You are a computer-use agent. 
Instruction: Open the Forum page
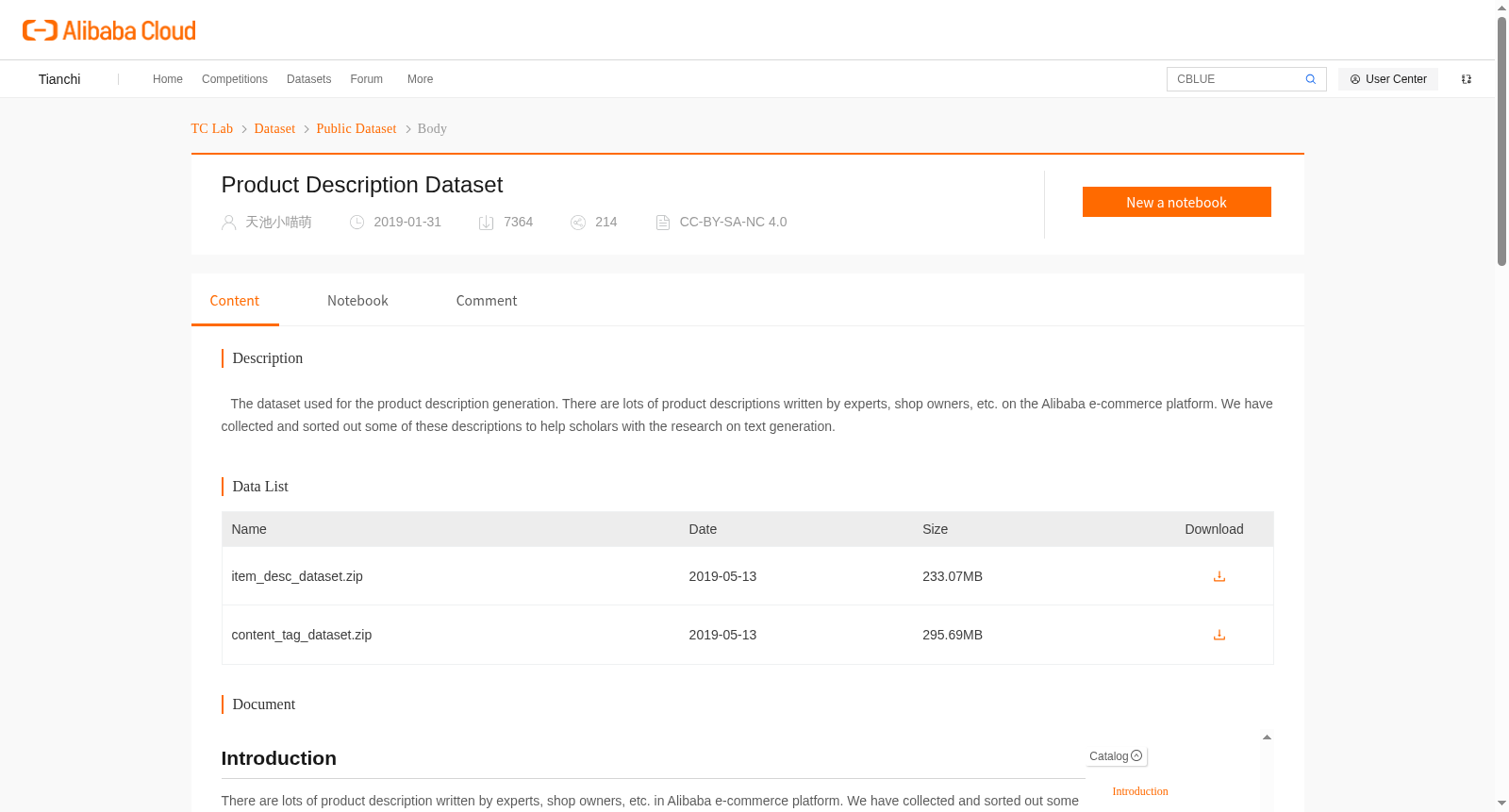pos(367,79)
